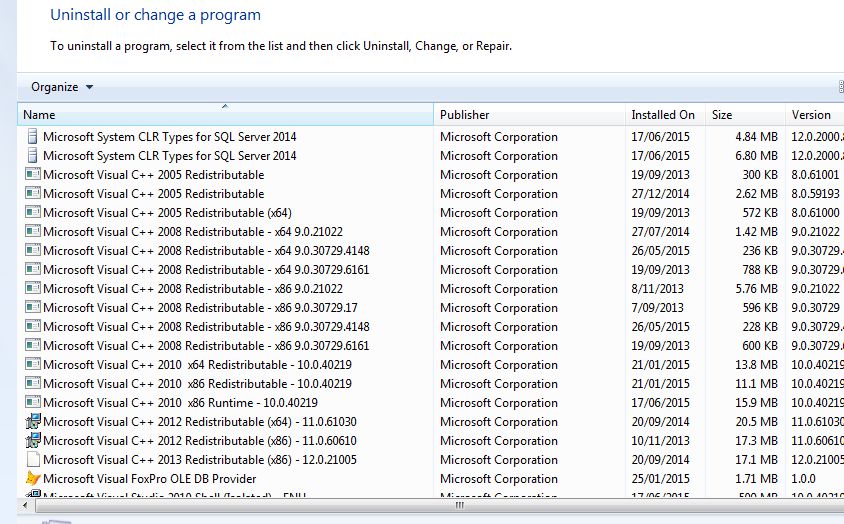Viewport: 844px width, 524px height.
Task: Click icon of Visual C++ 2008 x86 9.0.30729.6161
Action: 33,345
